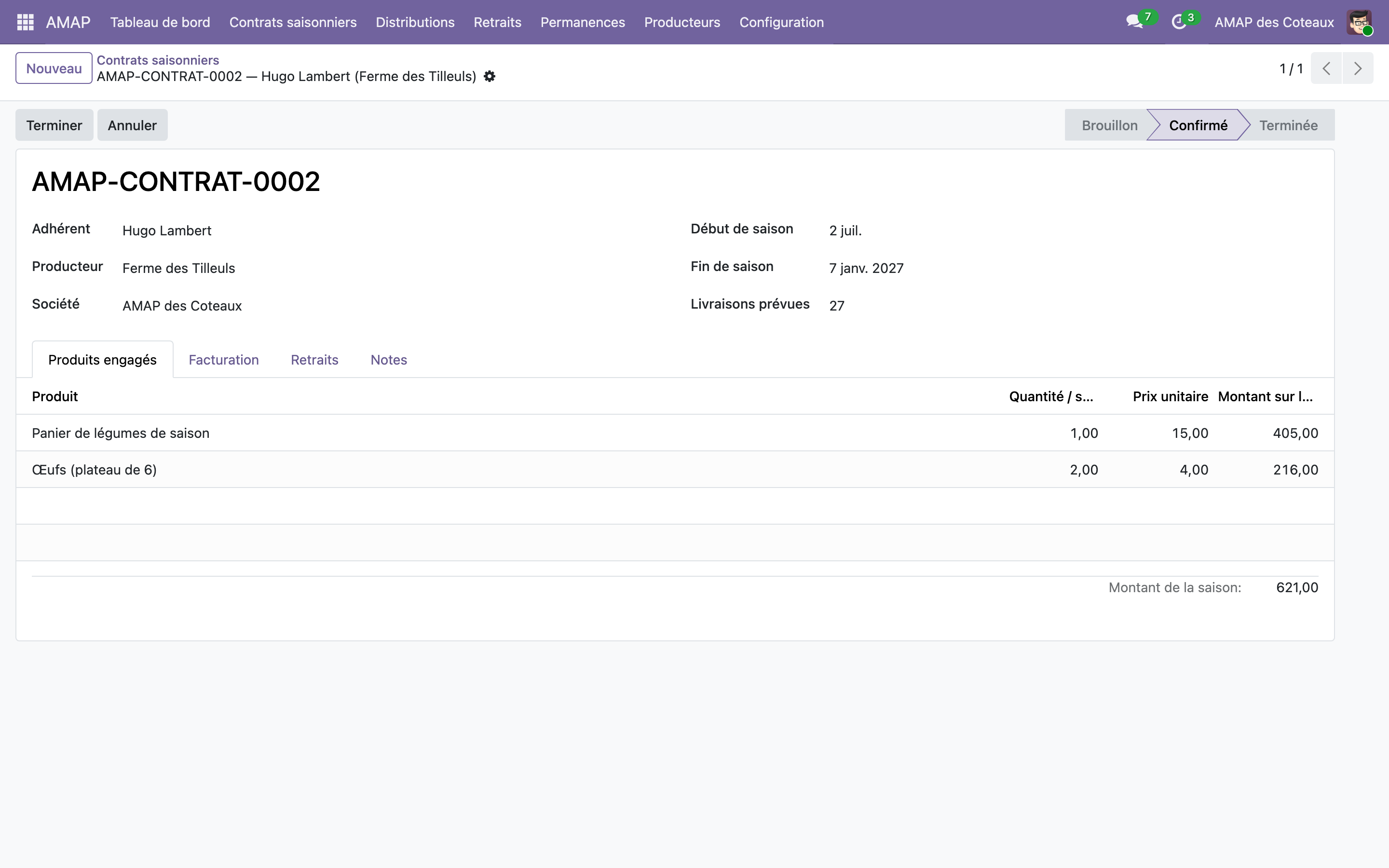Open the activities clock icon

[x=1179, y=22]
